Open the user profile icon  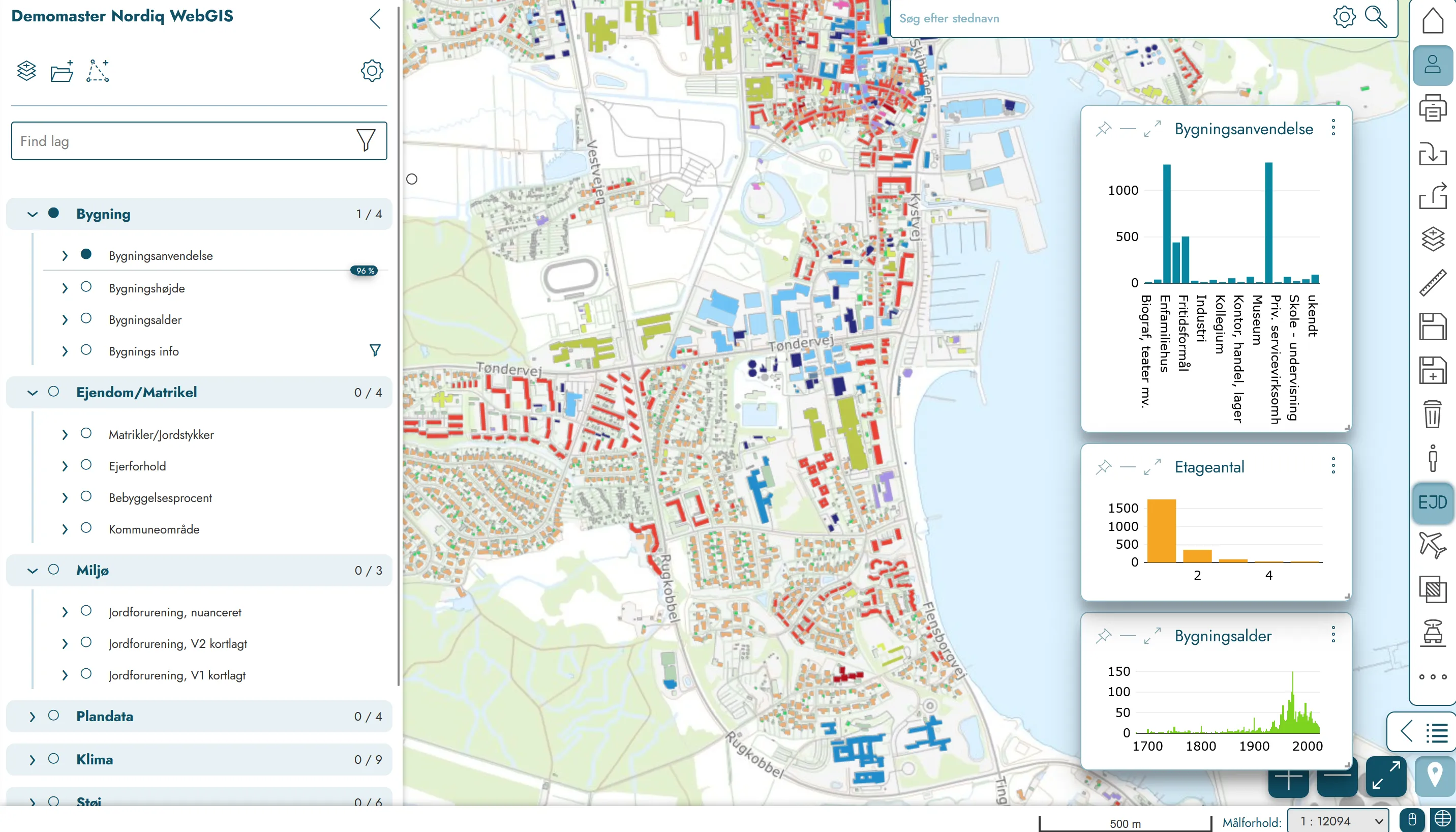1433,65
